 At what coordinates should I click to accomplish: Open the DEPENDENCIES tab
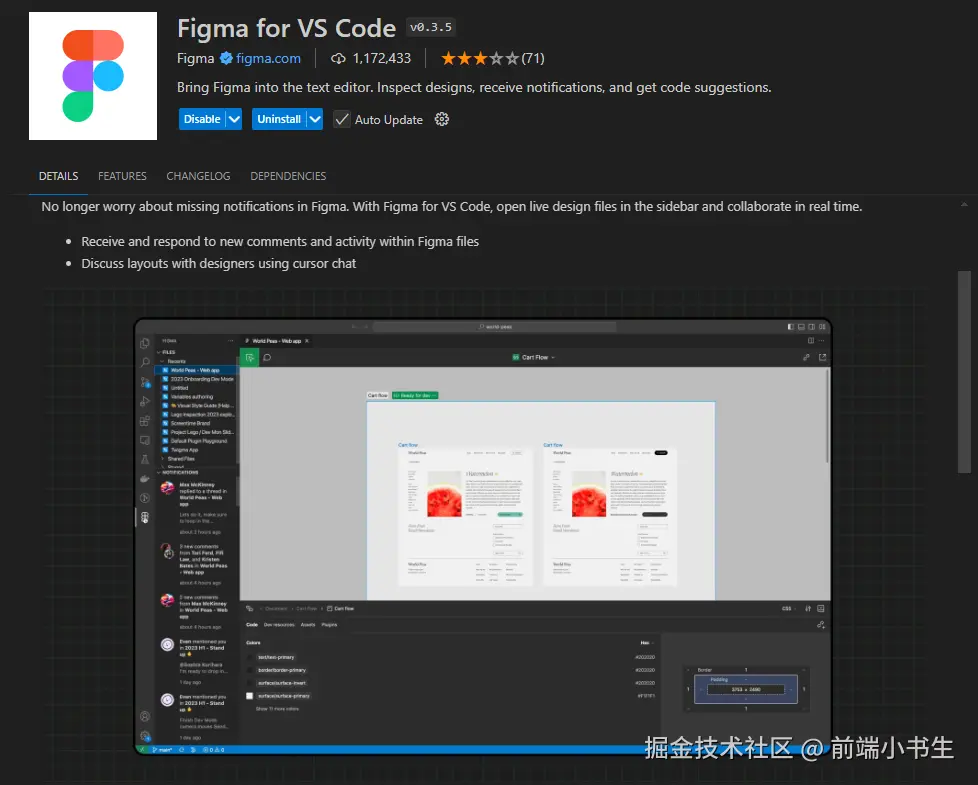(x=288, y=176)
